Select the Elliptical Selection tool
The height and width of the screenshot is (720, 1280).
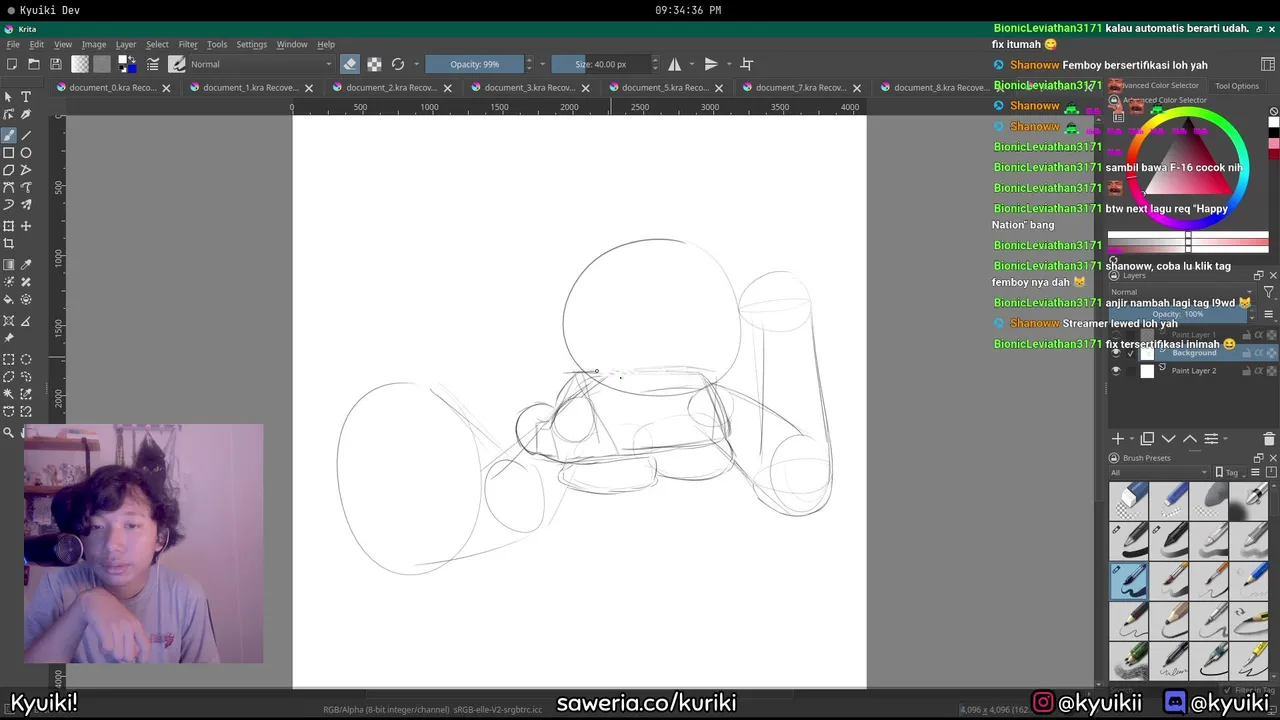(26, 359)
